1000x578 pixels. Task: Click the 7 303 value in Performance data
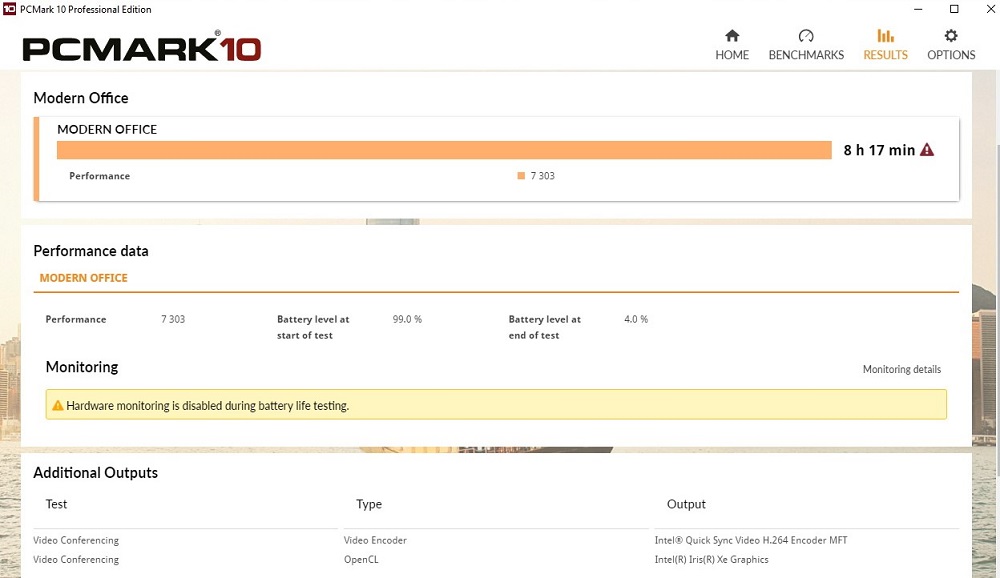[173, 319]
